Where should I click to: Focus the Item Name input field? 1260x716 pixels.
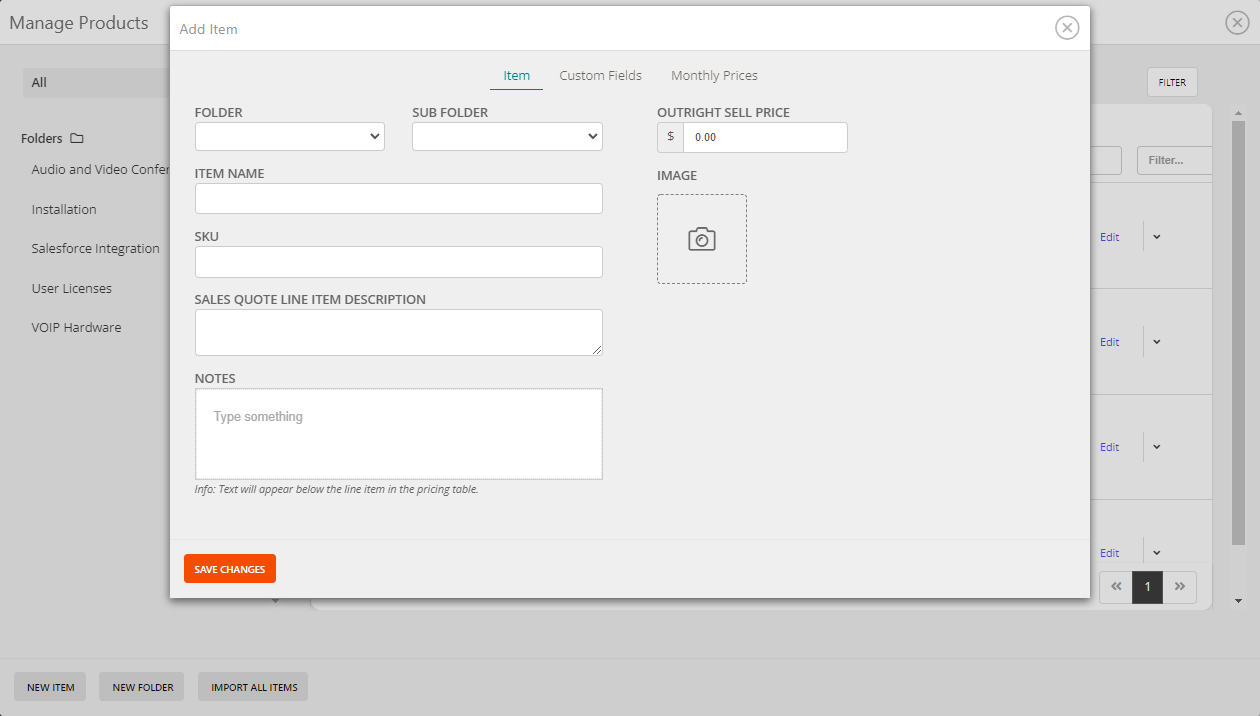(x=398, y=199)
